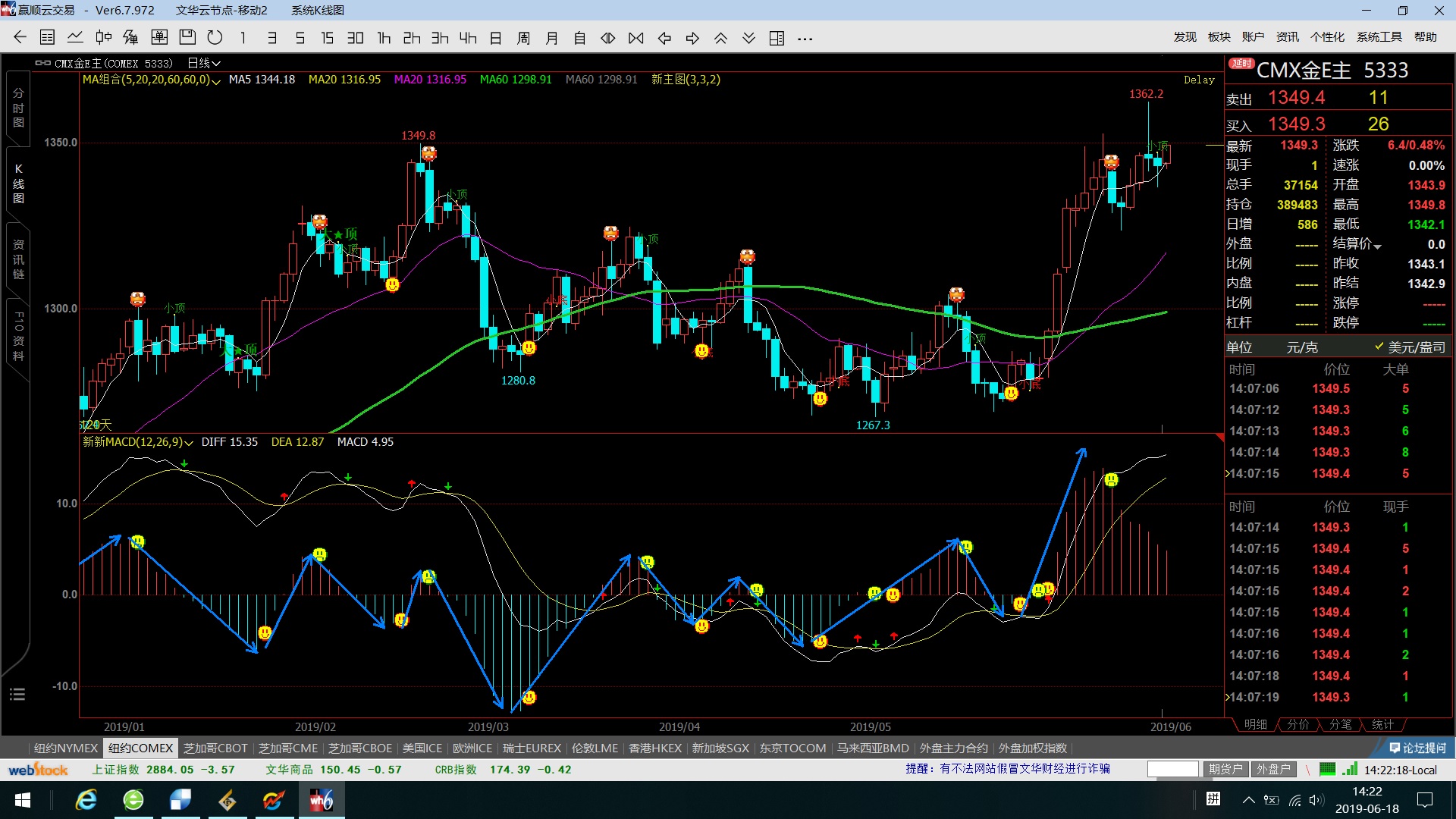Switch to 芝加哥CBOT exchange tab
Image resolution: width=1456 pixels, height=819 pixels.
point(215,748)
